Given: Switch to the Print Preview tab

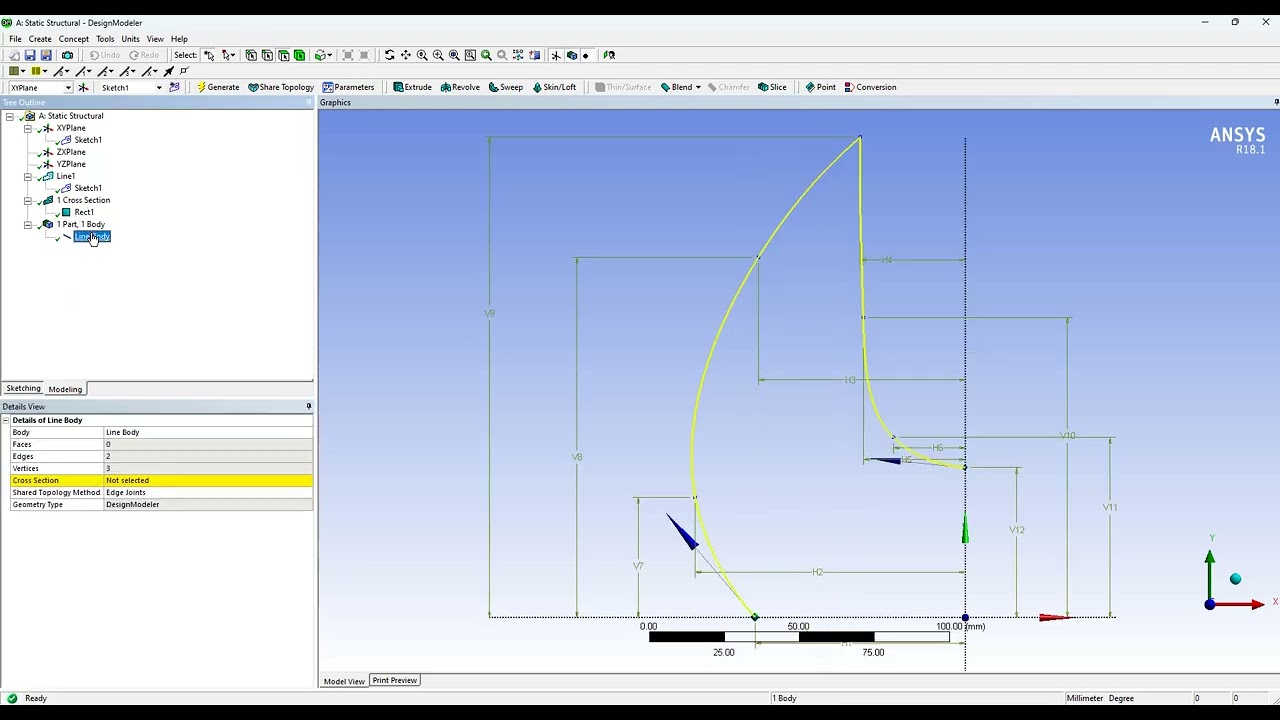Looking at the screenshot, I should click(395, 680).
